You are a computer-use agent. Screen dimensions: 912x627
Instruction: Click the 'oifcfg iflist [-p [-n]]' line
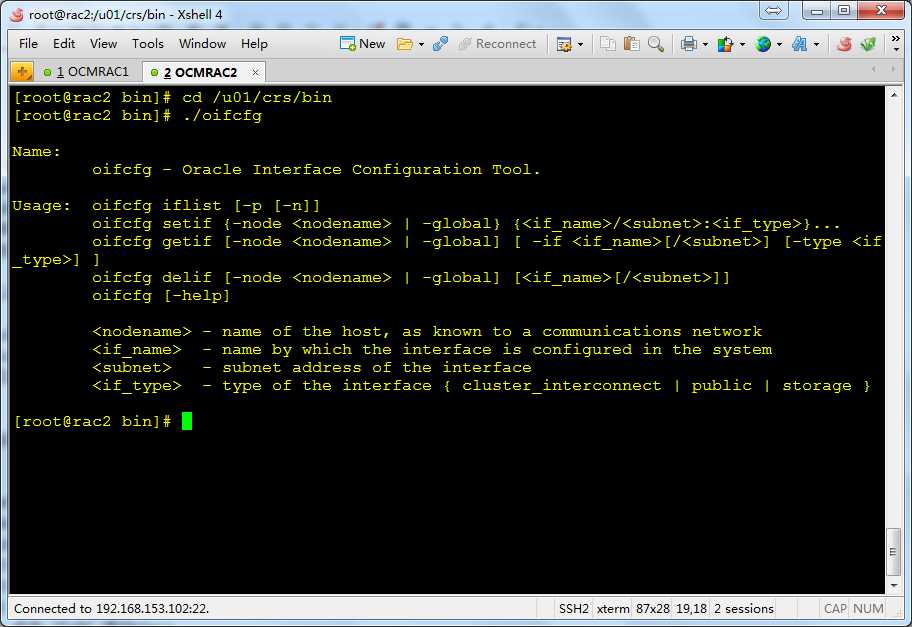[x=206, y=205]
